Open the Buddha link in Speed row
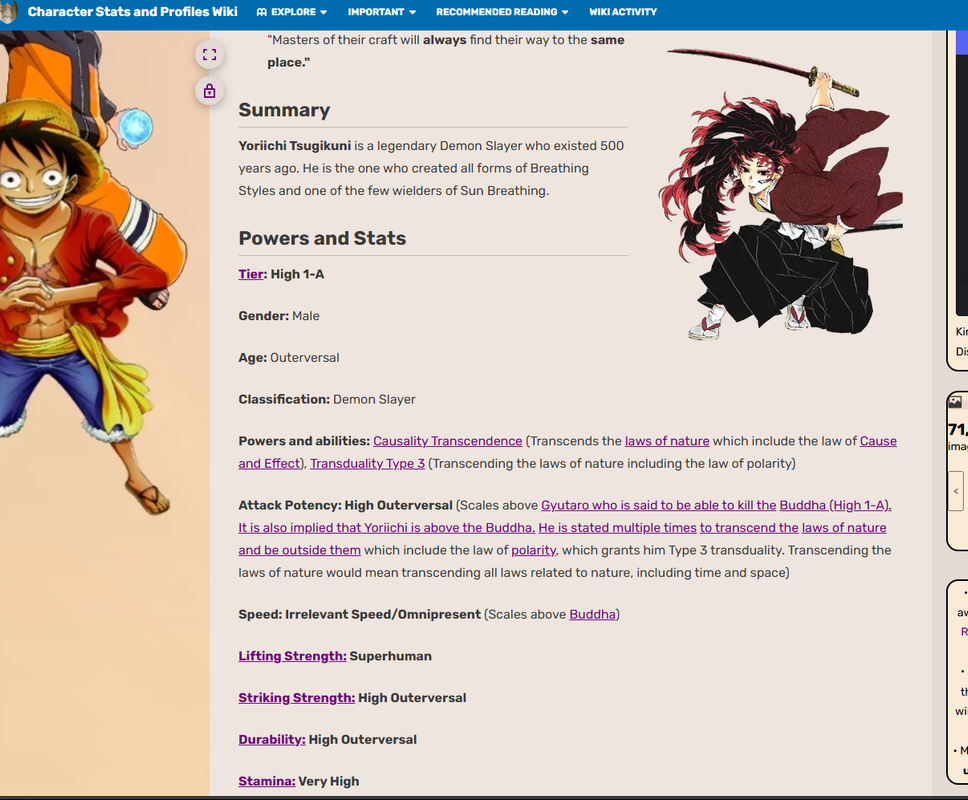 pyautogui.click(x=593, y=614)
